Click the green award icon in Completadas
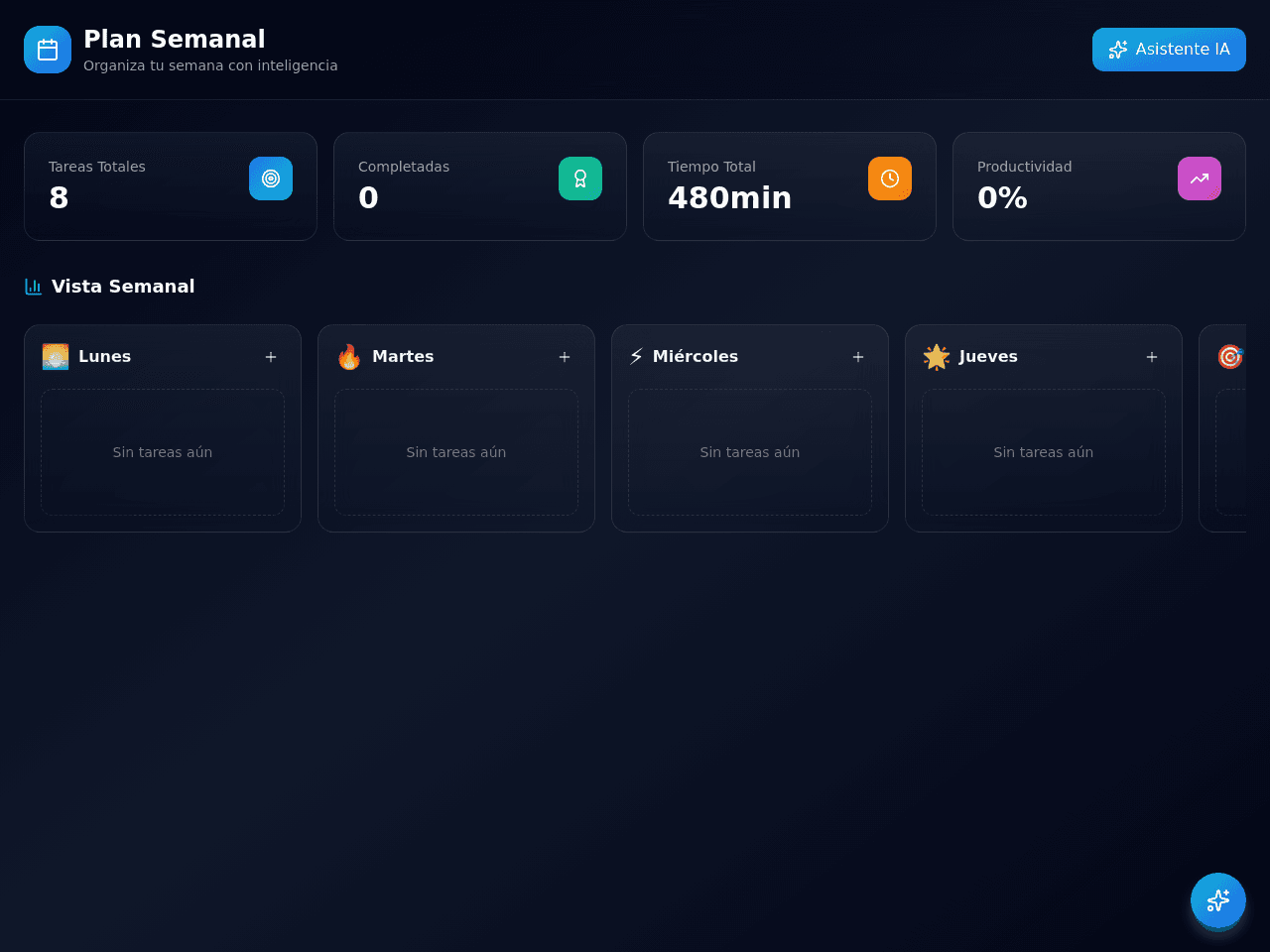1270x952 pixels. point(580,178)
